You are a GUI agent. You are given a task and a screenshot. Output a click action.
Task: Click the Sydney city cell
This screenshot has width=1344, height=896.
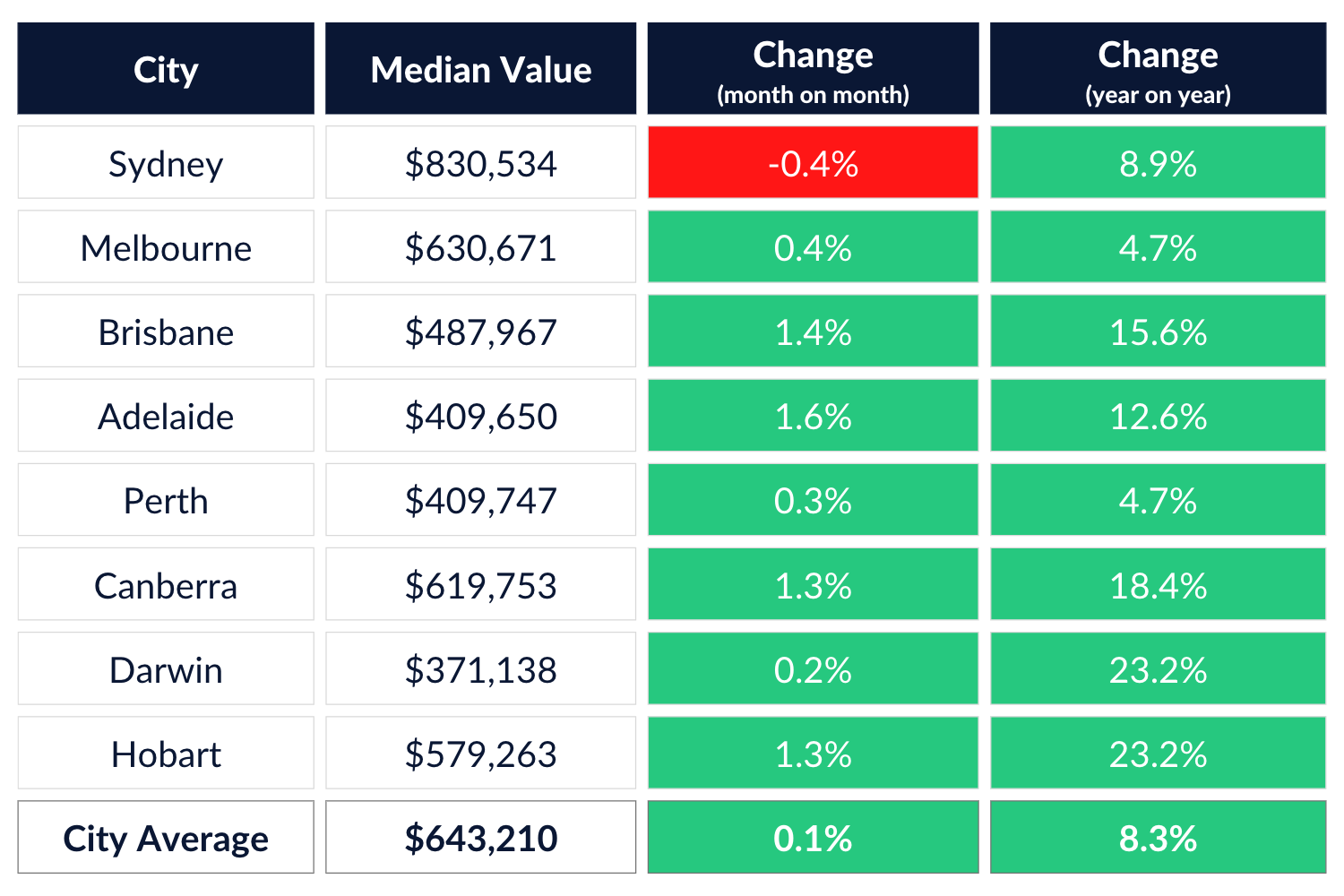tap(166, 162)
